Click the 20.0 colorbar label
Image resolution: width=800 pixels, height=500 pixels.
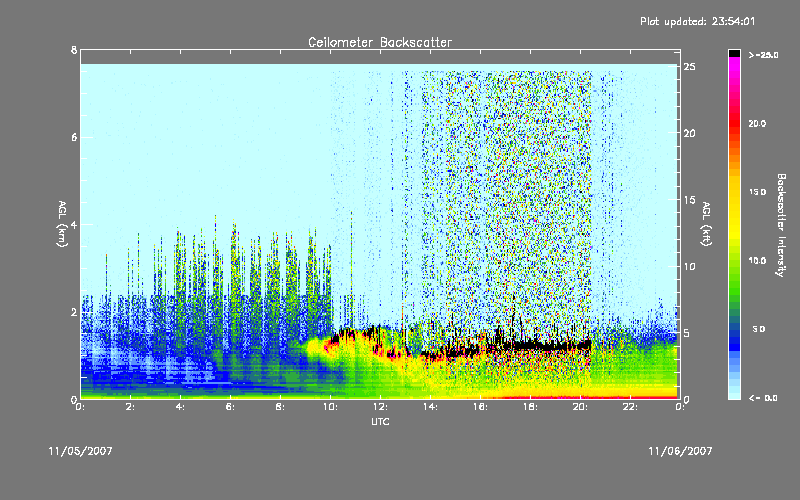[757, 123]
